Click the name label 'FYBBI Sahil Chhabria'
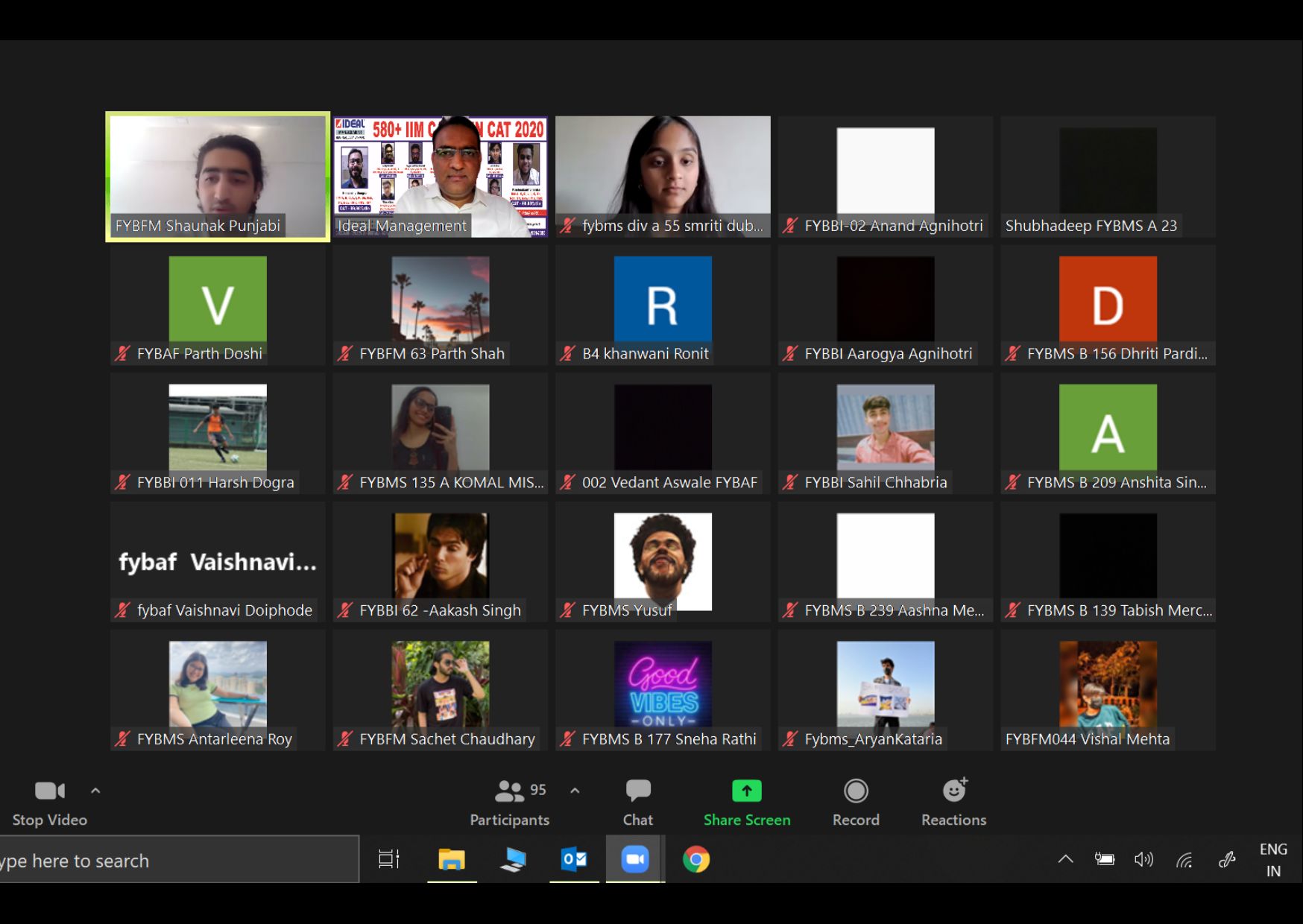This screenshot has width=1303, height=924. point(876,482)
